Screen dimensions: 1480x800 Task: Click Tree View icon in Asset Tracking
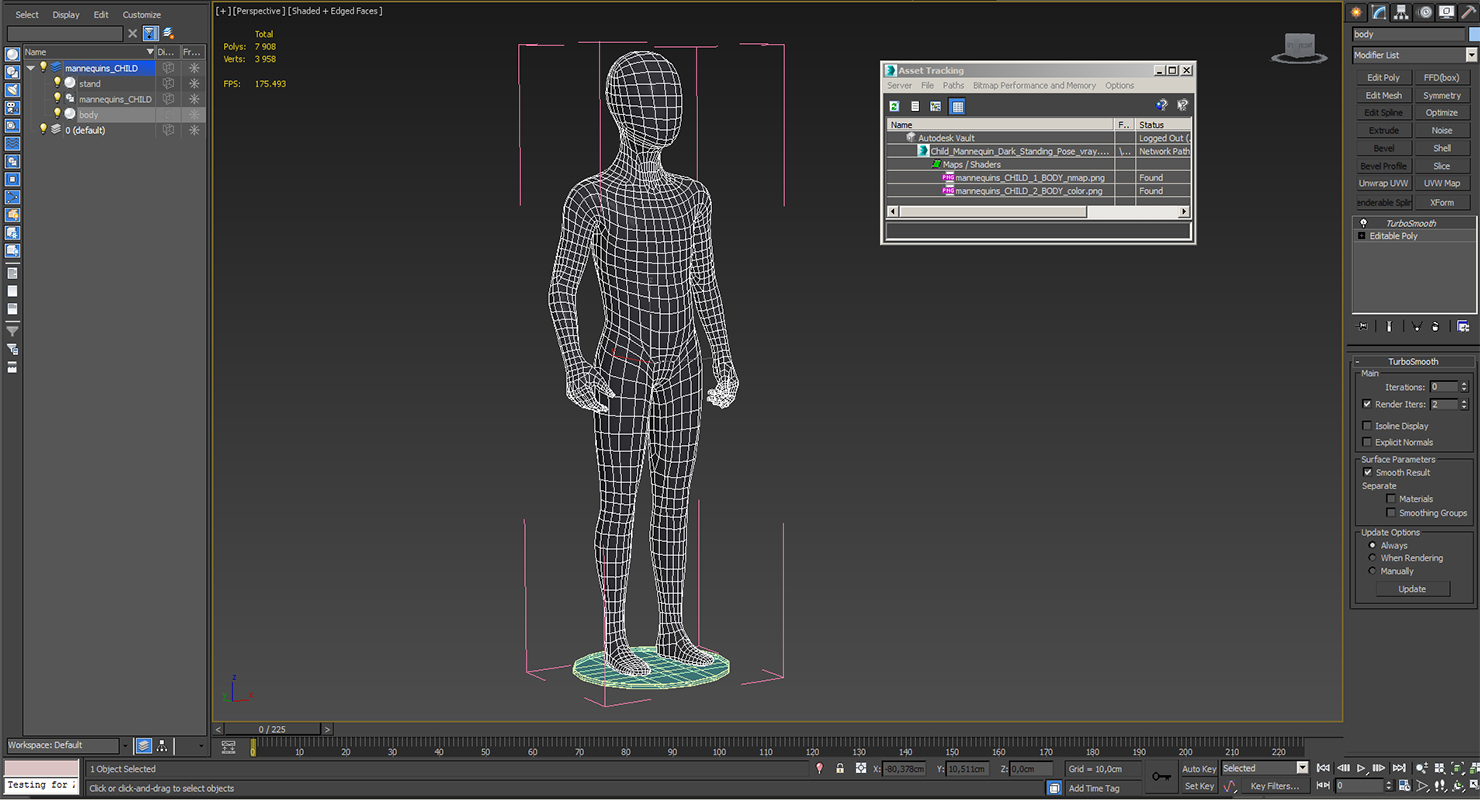click(x=936, y=106)
